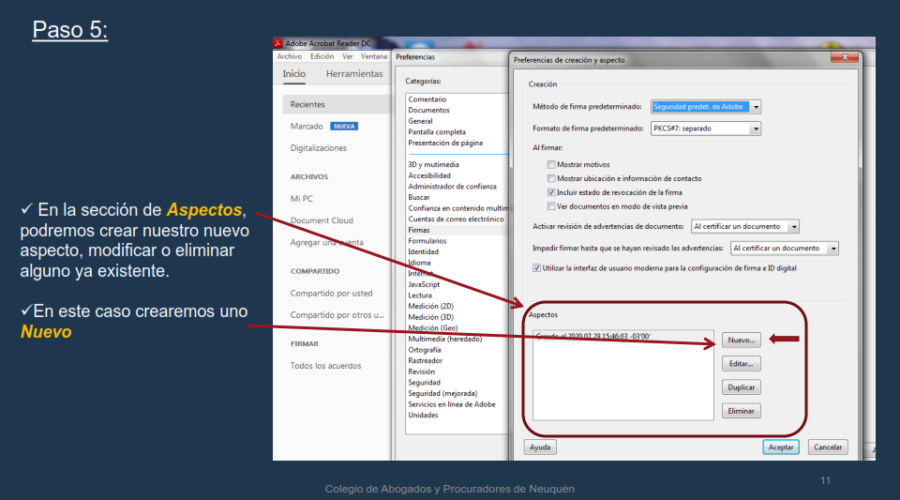Screen dimensions: 900x500
Task: Select Marcado in the sidebar
Action: [307, 126]
